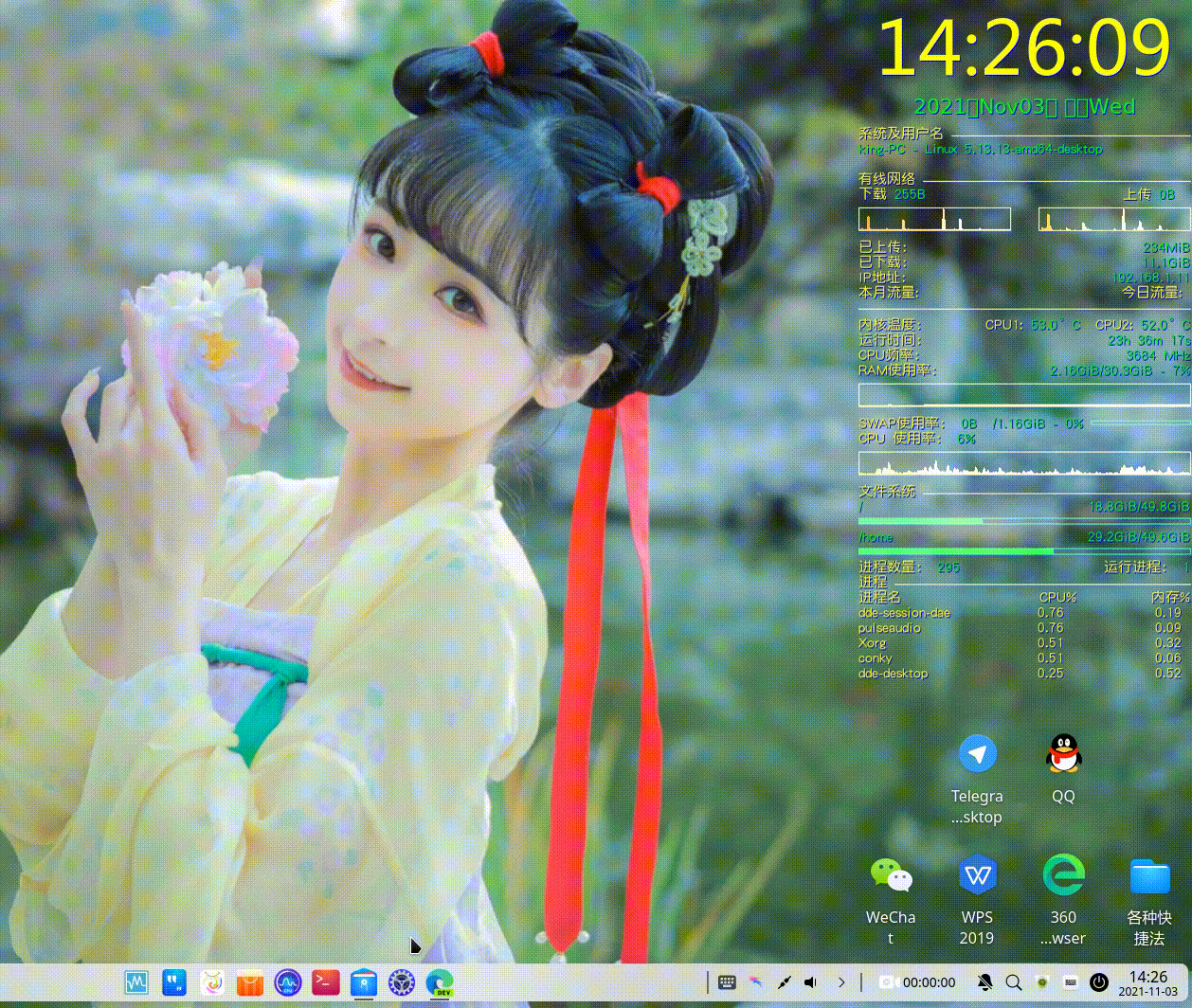The height and width of the screenshot is (1008, 1192).
Task: Launch the blue quotation-mark app in dock
Action: (173, 982)
